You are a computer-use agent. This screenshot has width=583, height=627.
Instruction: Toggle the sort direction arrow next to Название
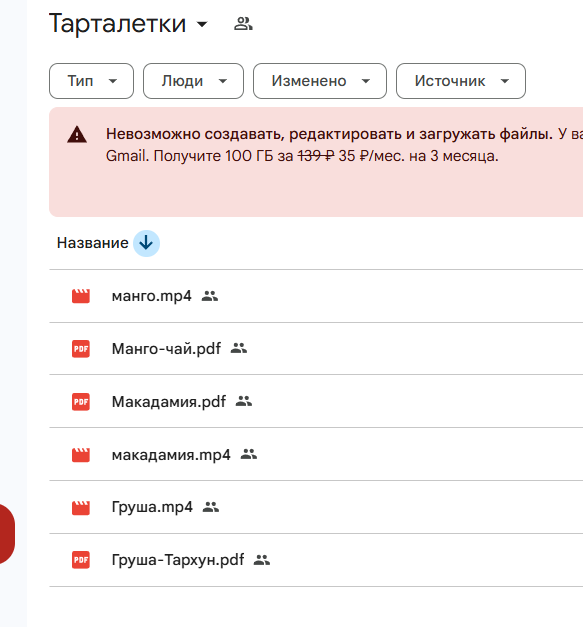[146, 243]
